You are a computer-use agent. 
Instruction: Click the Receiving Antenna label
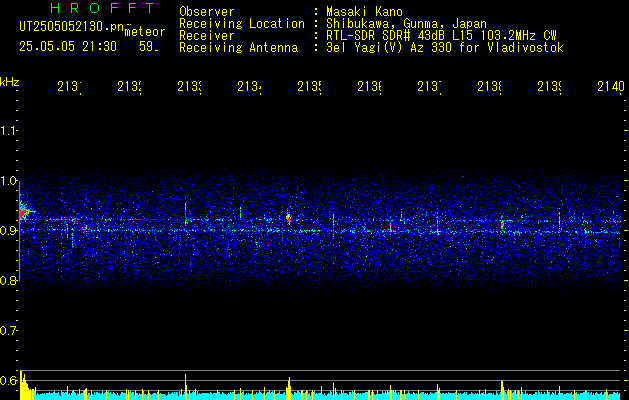[238, 48]
